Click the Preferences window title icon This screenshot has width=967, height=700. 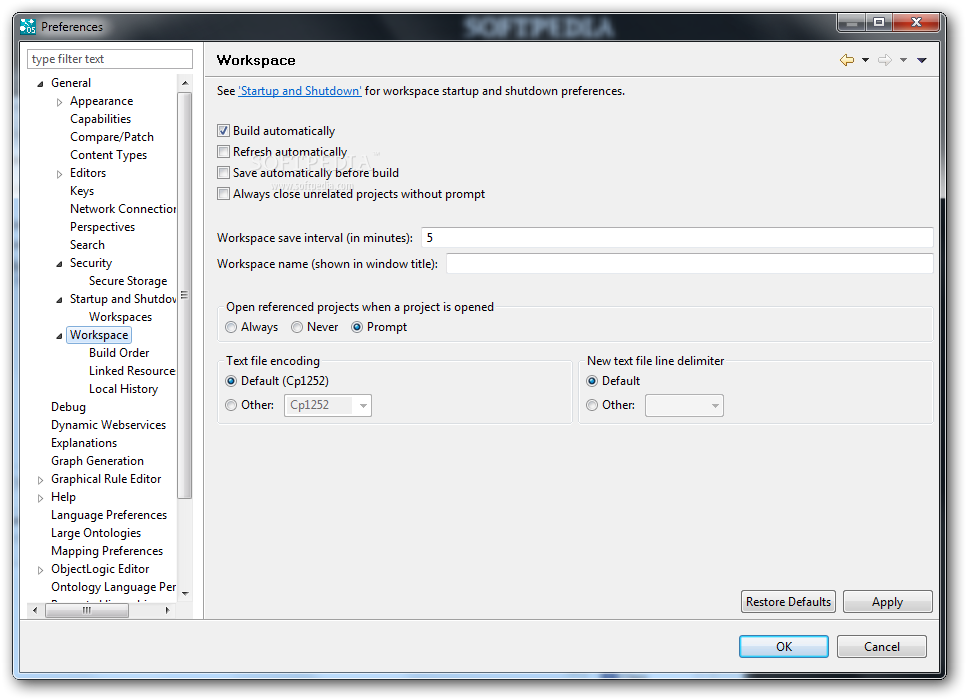click(x=28, y=27)
